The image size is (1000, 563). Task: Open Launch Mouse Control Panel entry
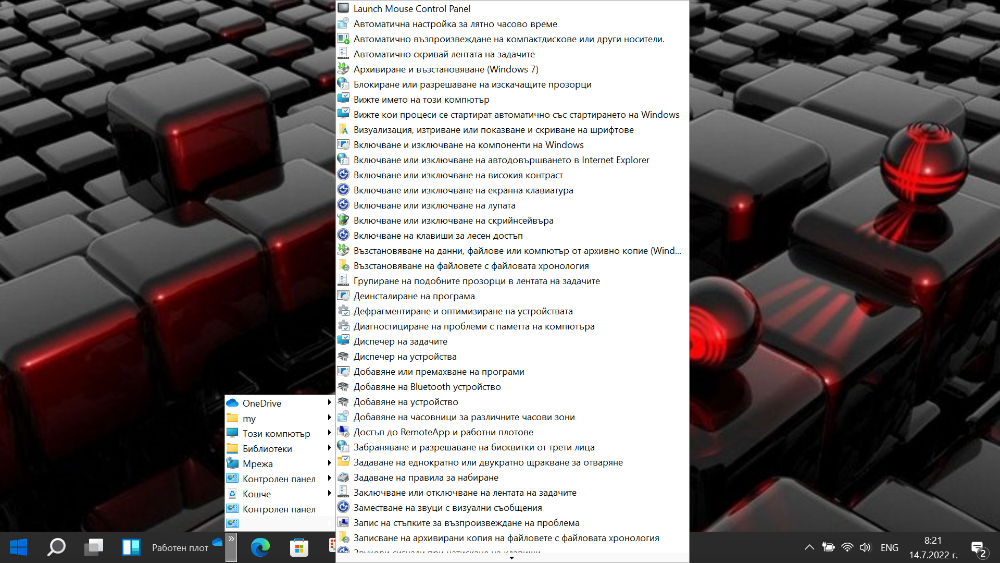pyautogui.click(x=513, y=8)
